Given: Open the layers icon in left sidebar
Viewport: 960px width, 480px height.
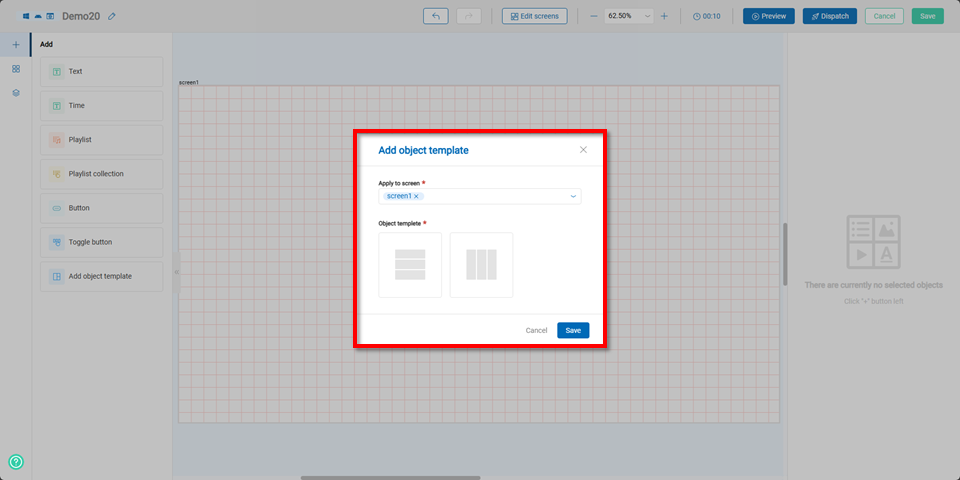Looking at the screenshot, I should tap(16, 93).
